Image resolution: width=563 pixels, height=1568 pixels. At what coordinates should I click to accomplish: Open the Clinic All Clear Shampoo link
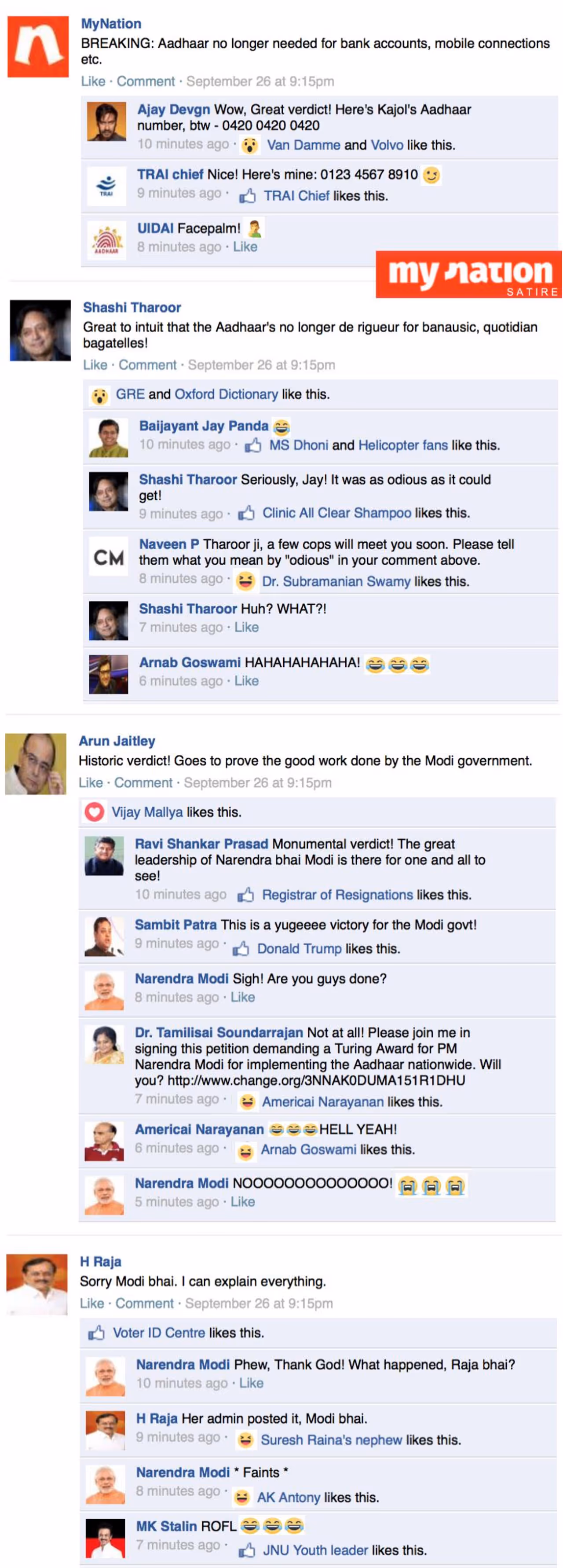click(x=336, y=513)
